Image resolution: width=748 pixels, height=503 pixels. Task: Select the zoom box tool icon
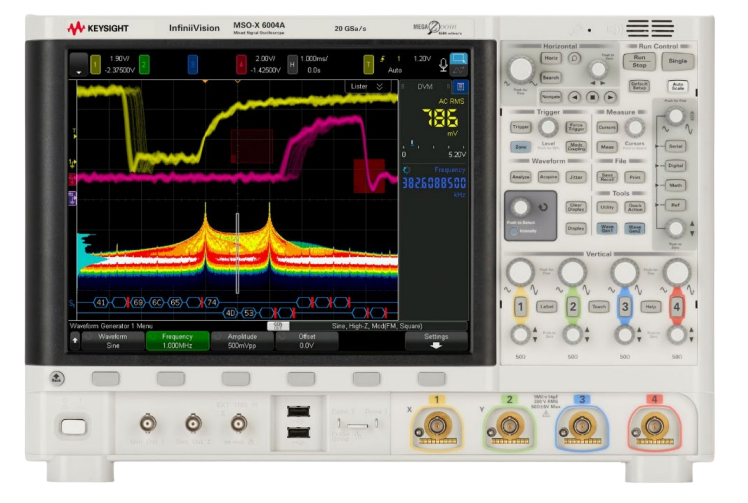pyautogui.click(x=459, y=59)
